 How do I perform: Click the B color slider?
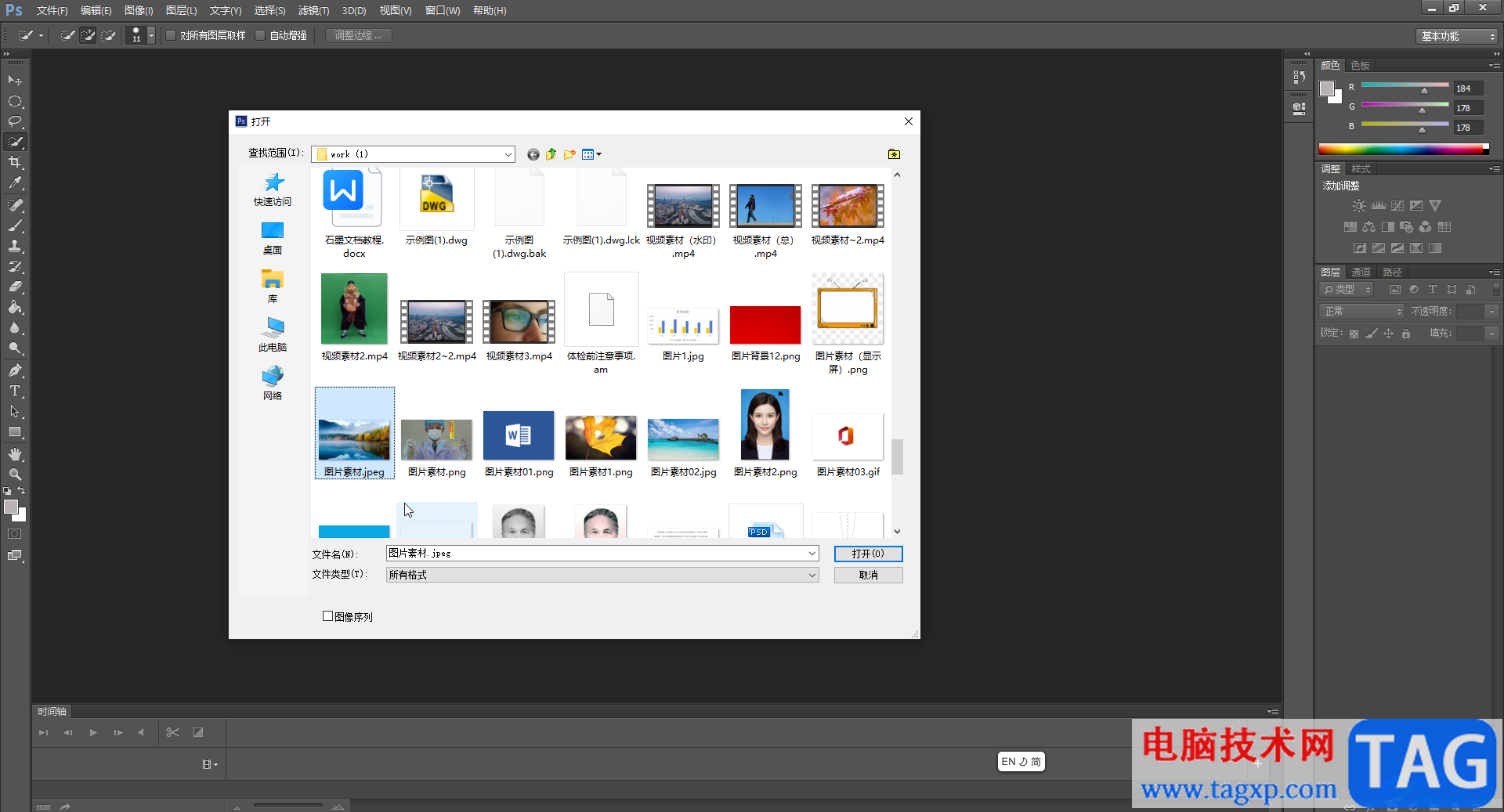(x=1405, y=125)
